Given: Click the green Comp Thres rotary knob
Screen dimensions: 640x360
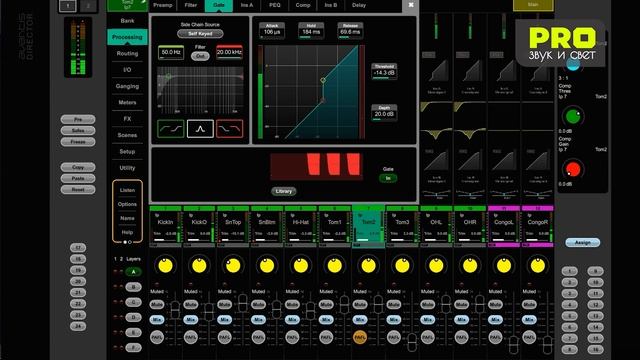Looking at the screenshot, I should tap(573, 117).
